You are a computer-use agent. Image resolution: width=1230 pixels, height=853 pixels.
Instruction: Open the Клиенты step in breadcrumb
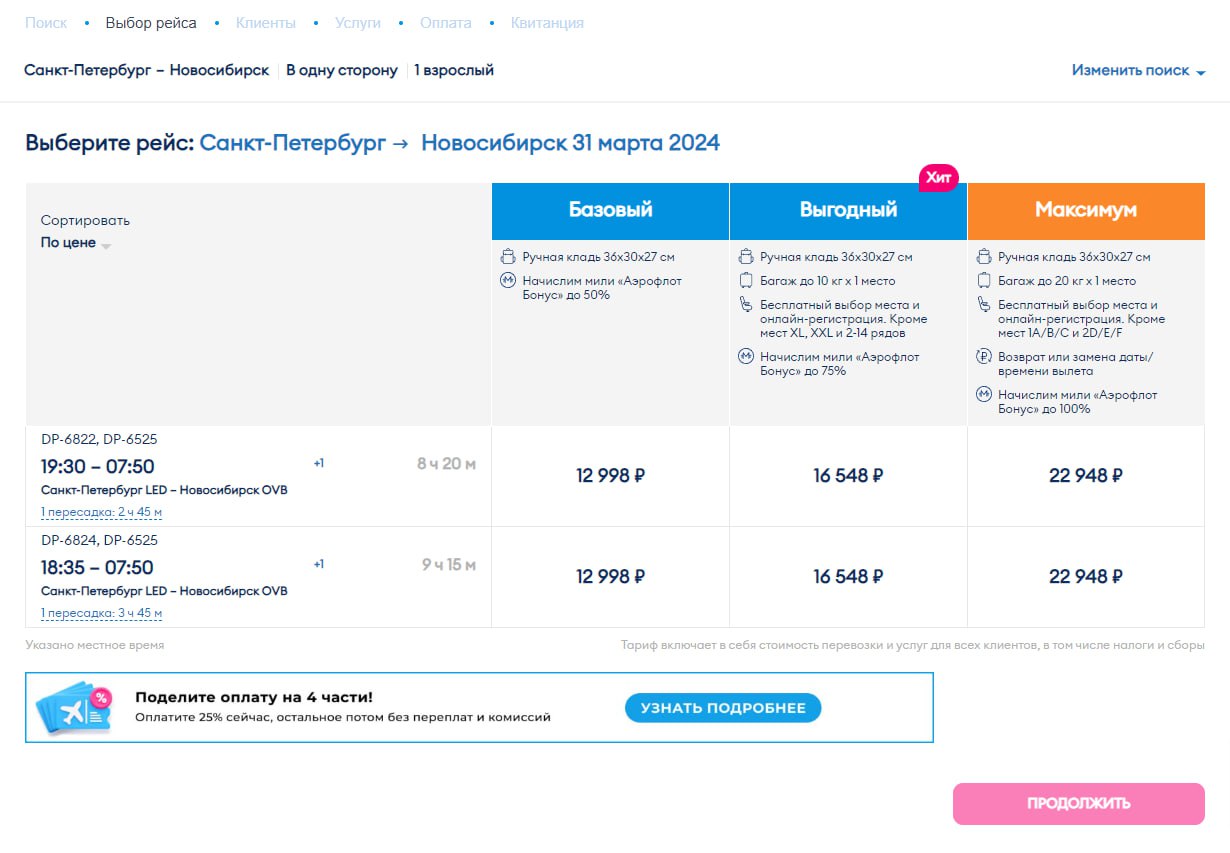[x=265, y=23]
